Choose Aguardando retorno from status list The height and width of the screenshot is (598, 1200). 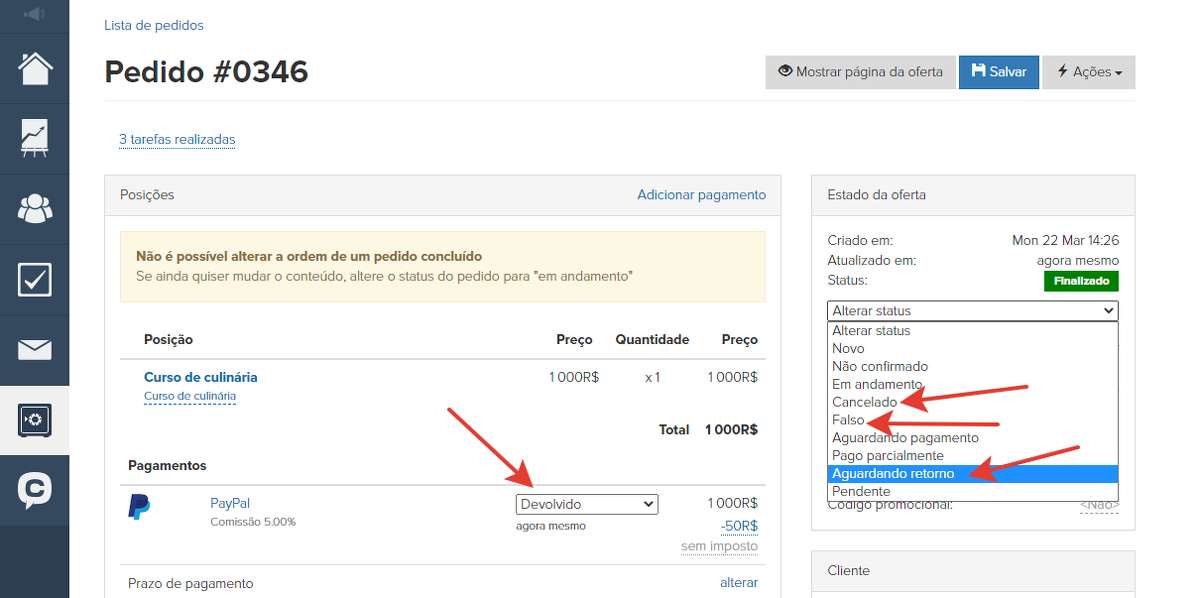893,474
